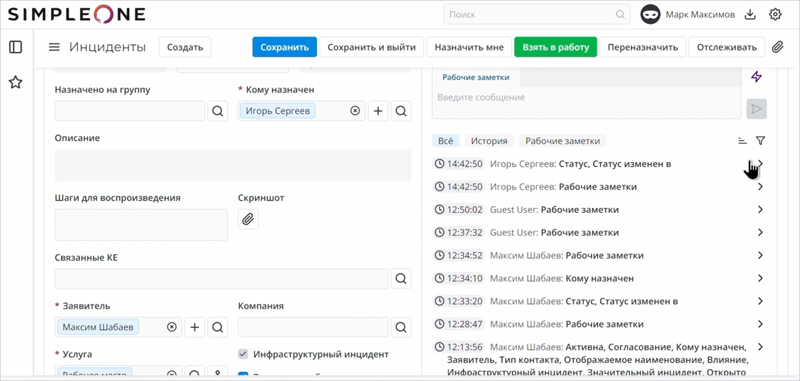Screen dimensions: 800x381
Task: Click the Инциденты heading
Action: click(x=107, y=47)
